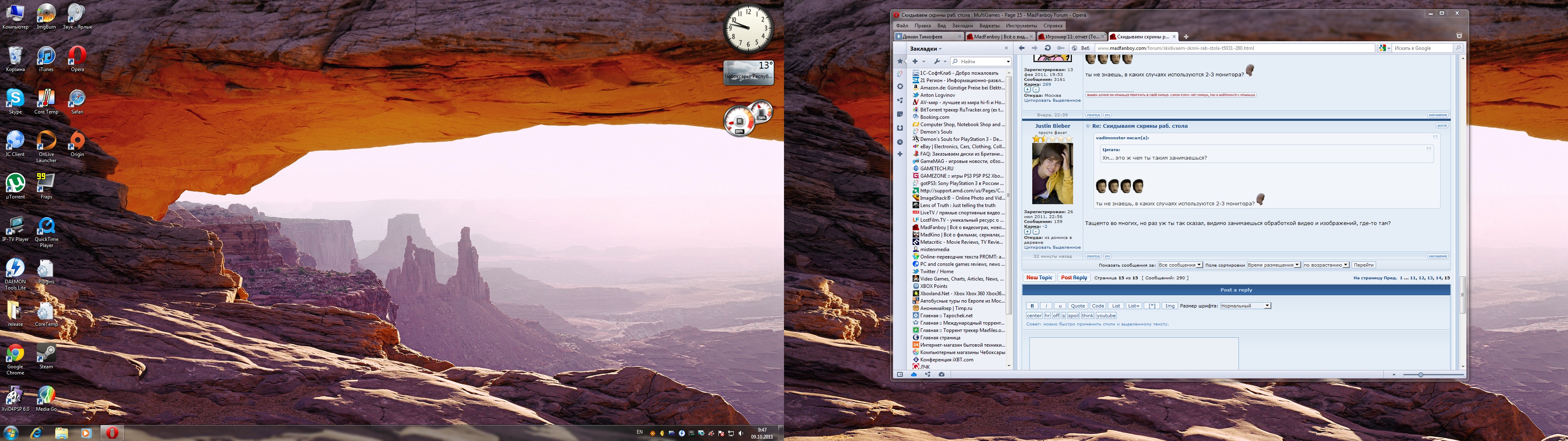The height and width of the screenshot is (441, 1568).
Task: Click inside the reply message text area
Action: click(1134, 353)
